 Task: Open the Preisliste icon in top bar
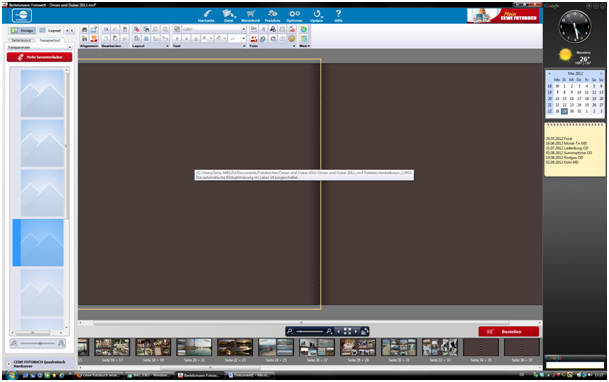(273, 16)
